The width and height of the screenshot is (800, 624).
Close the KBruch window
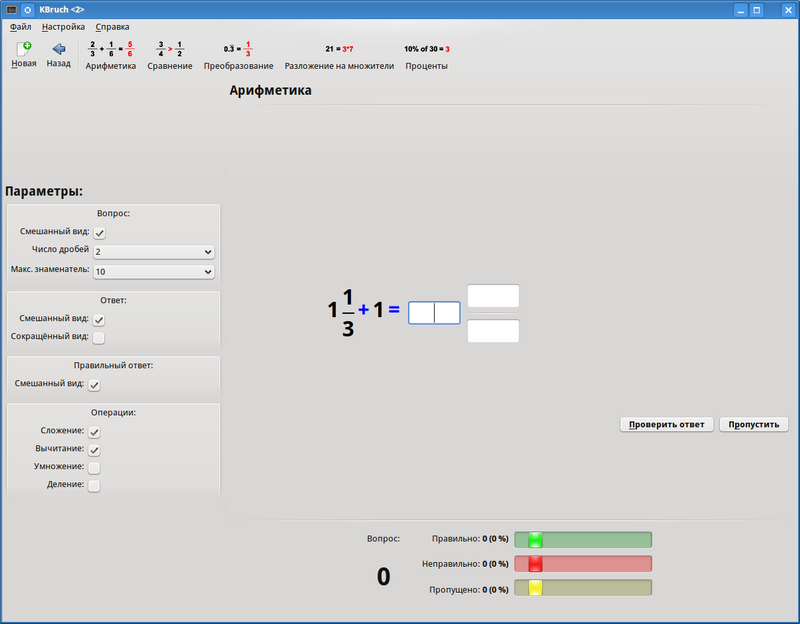click(788, 10)
